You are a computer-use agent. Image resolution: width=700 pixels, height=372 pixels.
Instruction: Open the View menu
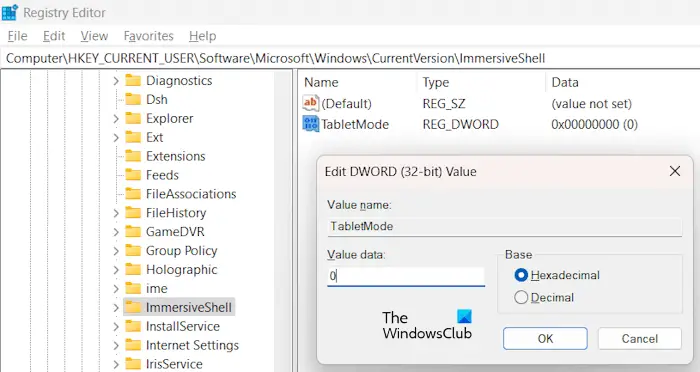point(94,36)
